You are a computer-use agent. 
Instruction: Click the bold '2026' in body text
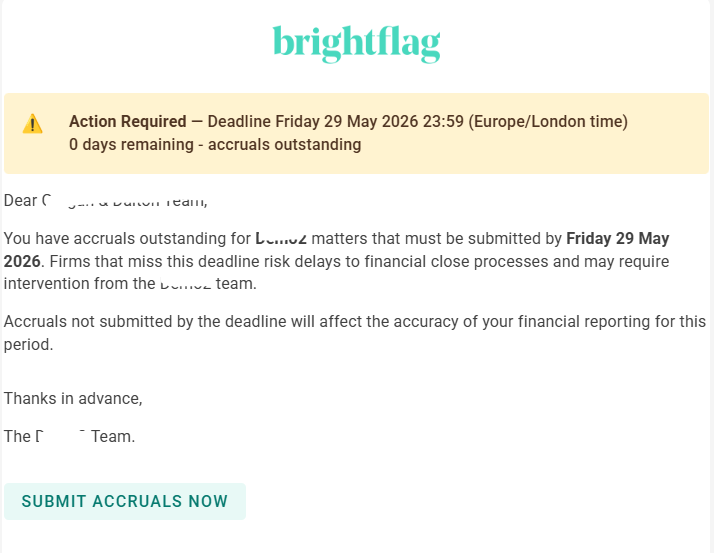22,261
